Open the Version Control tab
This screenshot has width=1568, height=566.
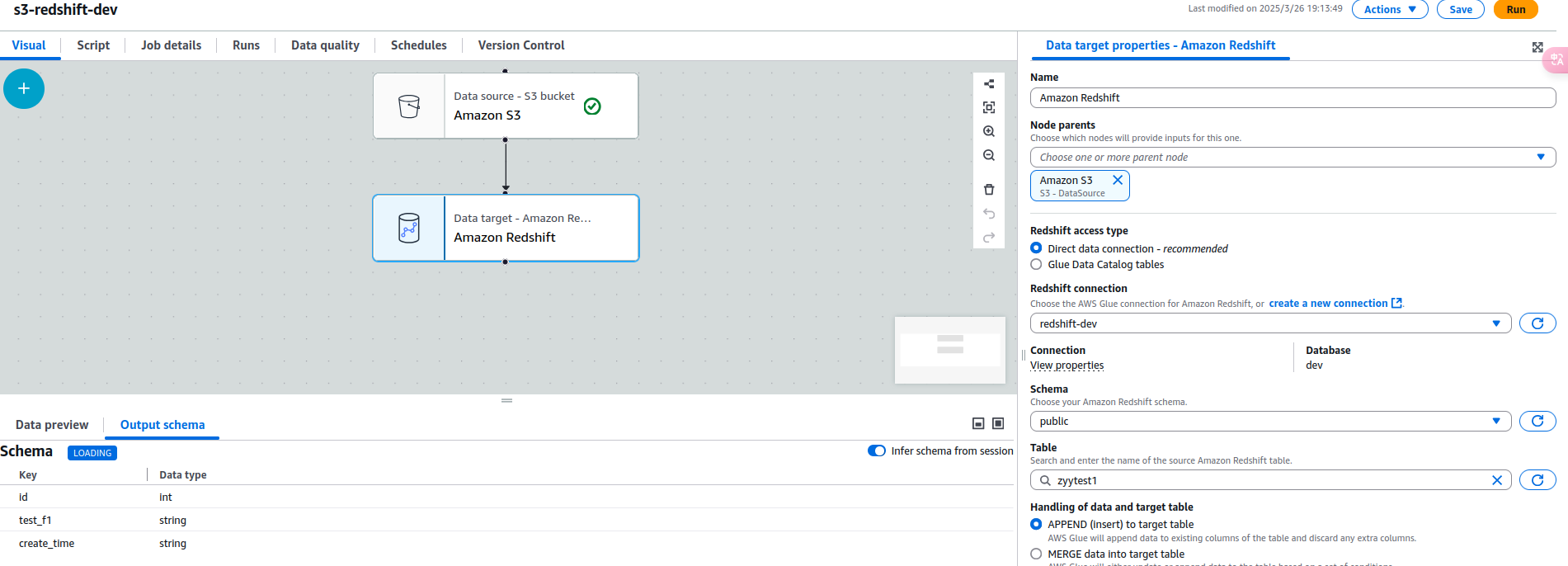(521, 45)
